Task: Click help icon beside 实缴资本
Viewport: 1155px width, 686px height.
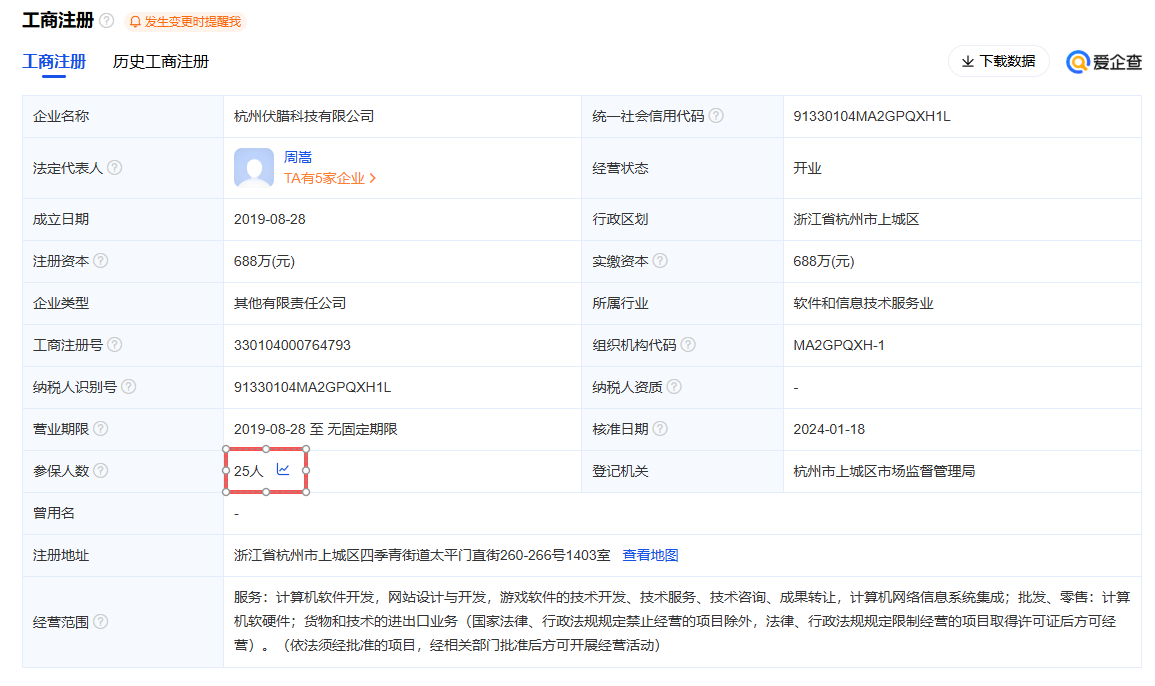Action: [660, 261]
